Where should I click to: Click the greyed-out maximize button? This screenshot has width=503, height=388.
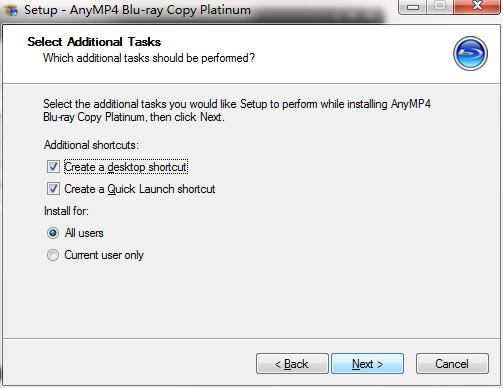440,6
